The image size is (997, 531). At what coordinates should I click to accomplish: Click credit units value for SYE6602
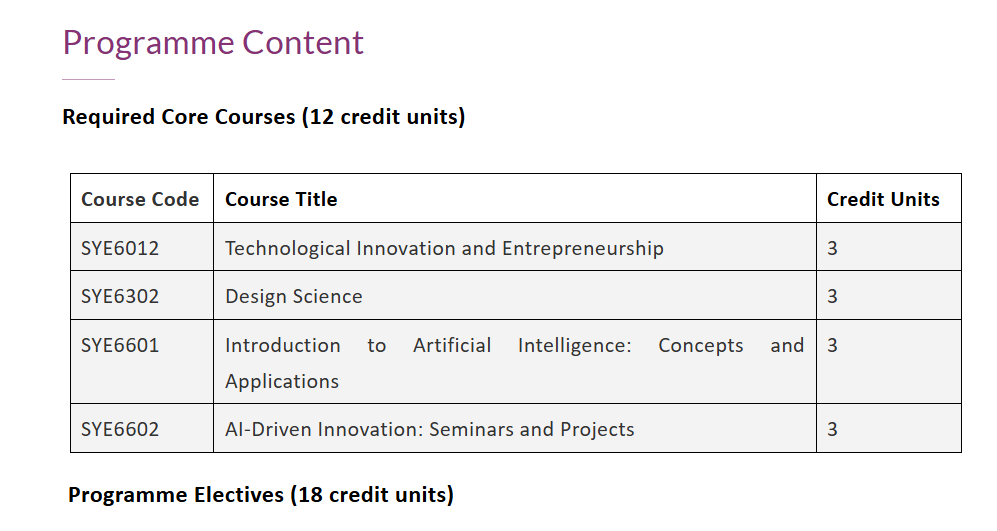833,430
